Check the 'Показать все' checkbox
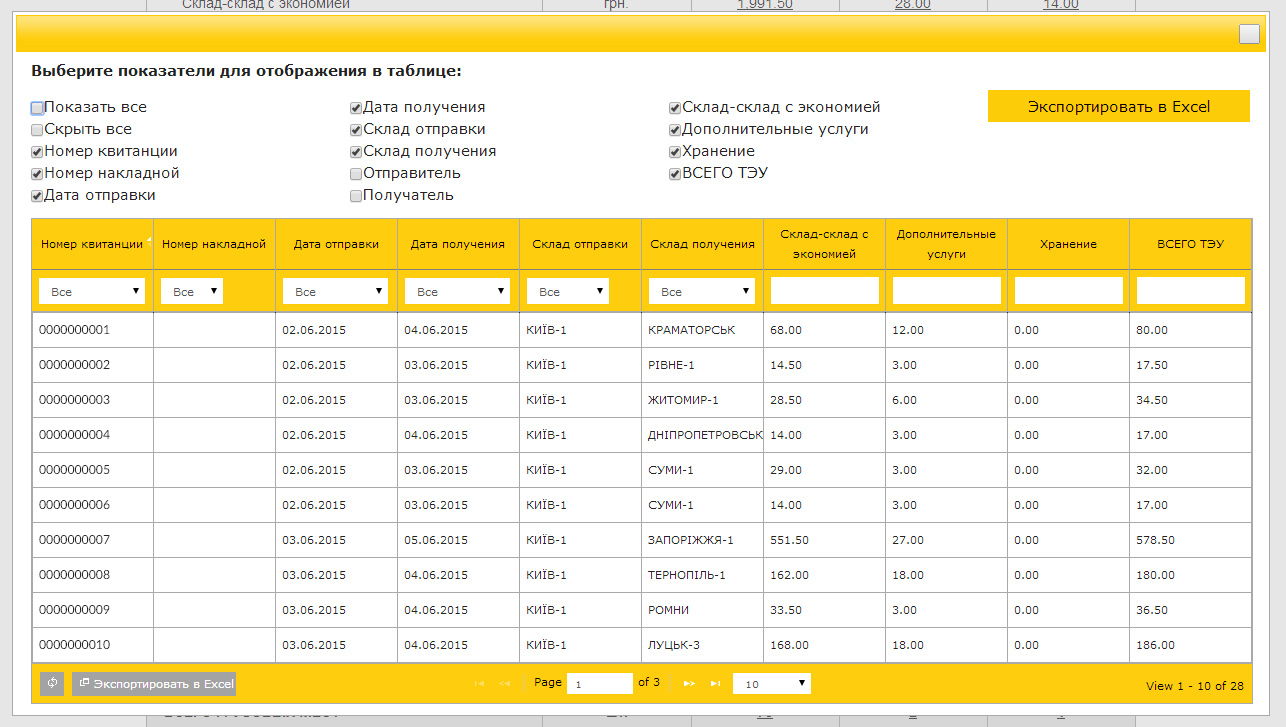 tap(37, 108)
